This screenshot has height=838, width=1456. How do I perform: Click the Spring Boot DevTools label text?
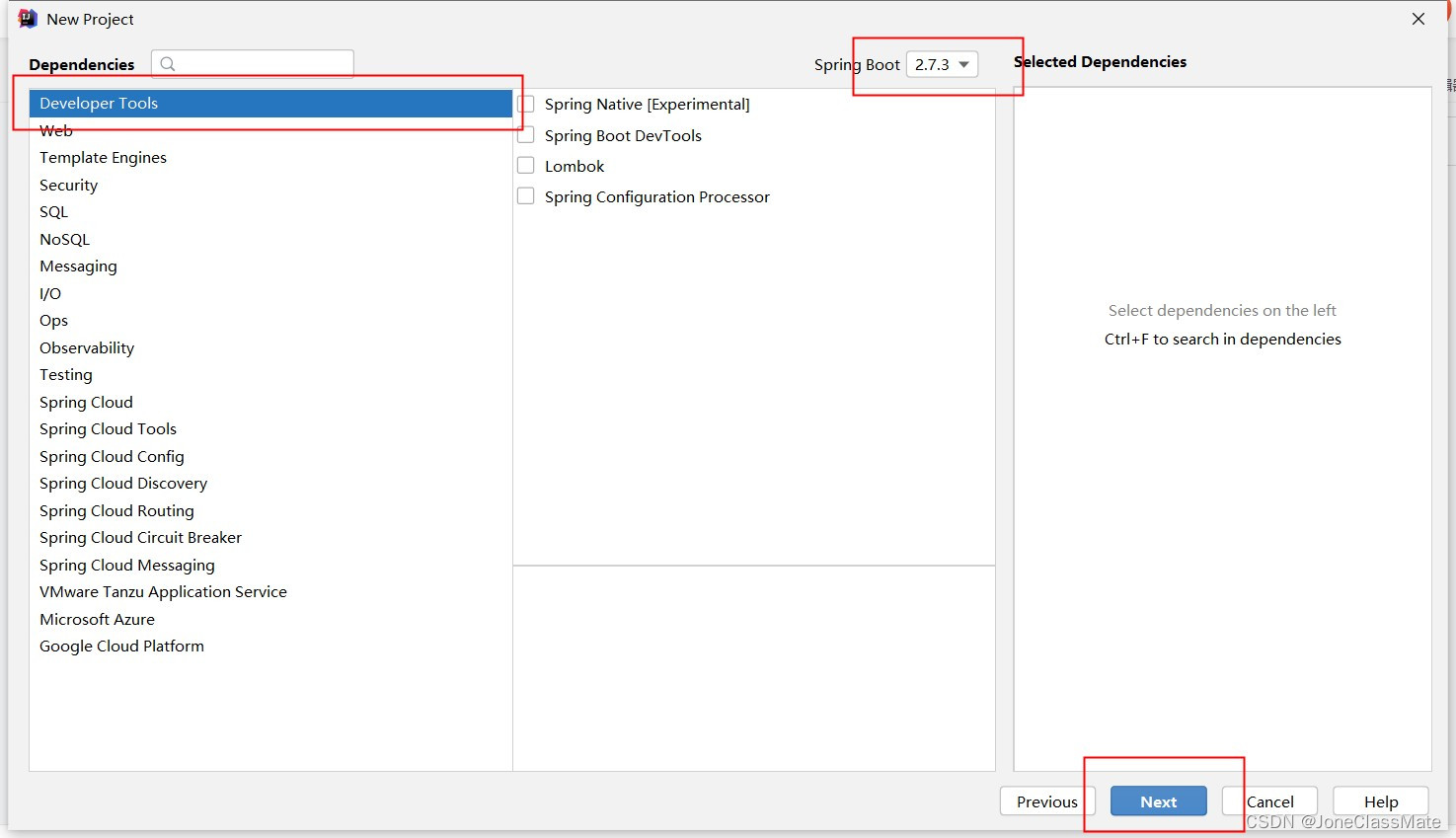(x=623, y=135)
